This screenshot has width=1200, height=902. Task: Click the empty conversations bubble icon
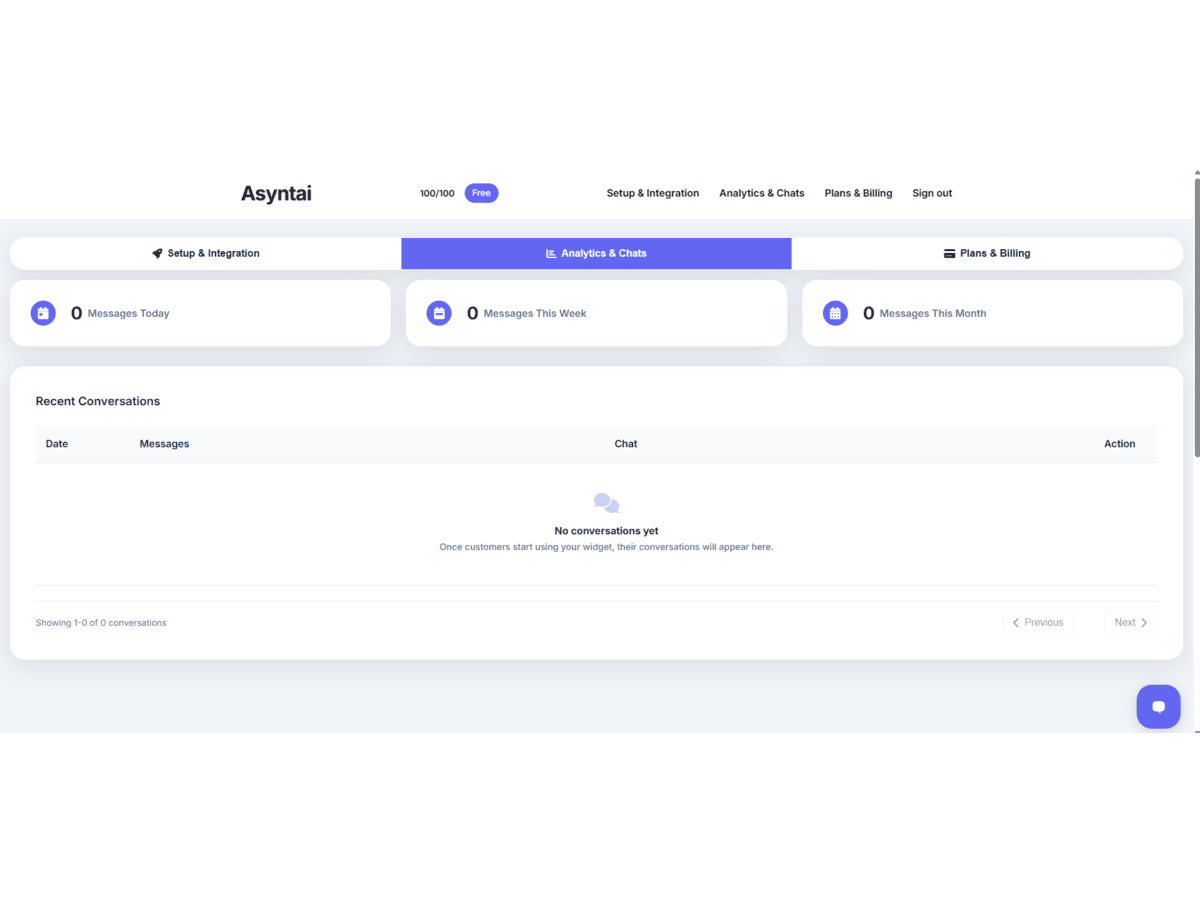point(606,503)
